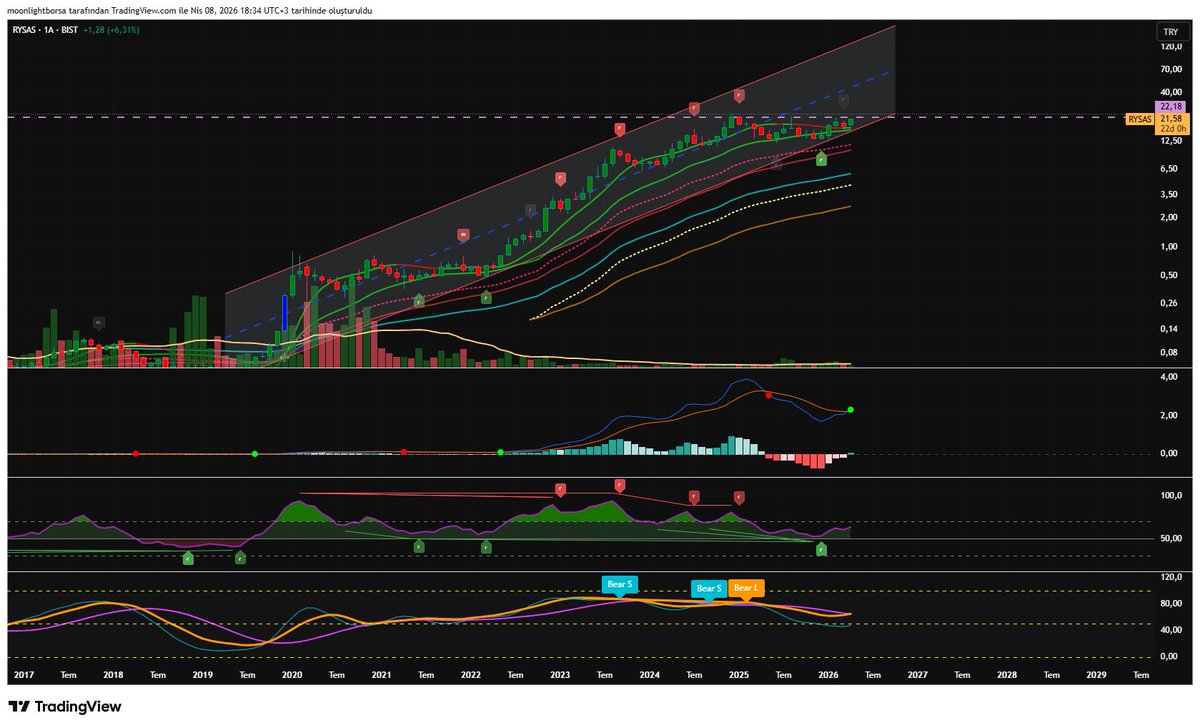Click 2023 on the time axis

pyautogui.click(x=560, y=675)
